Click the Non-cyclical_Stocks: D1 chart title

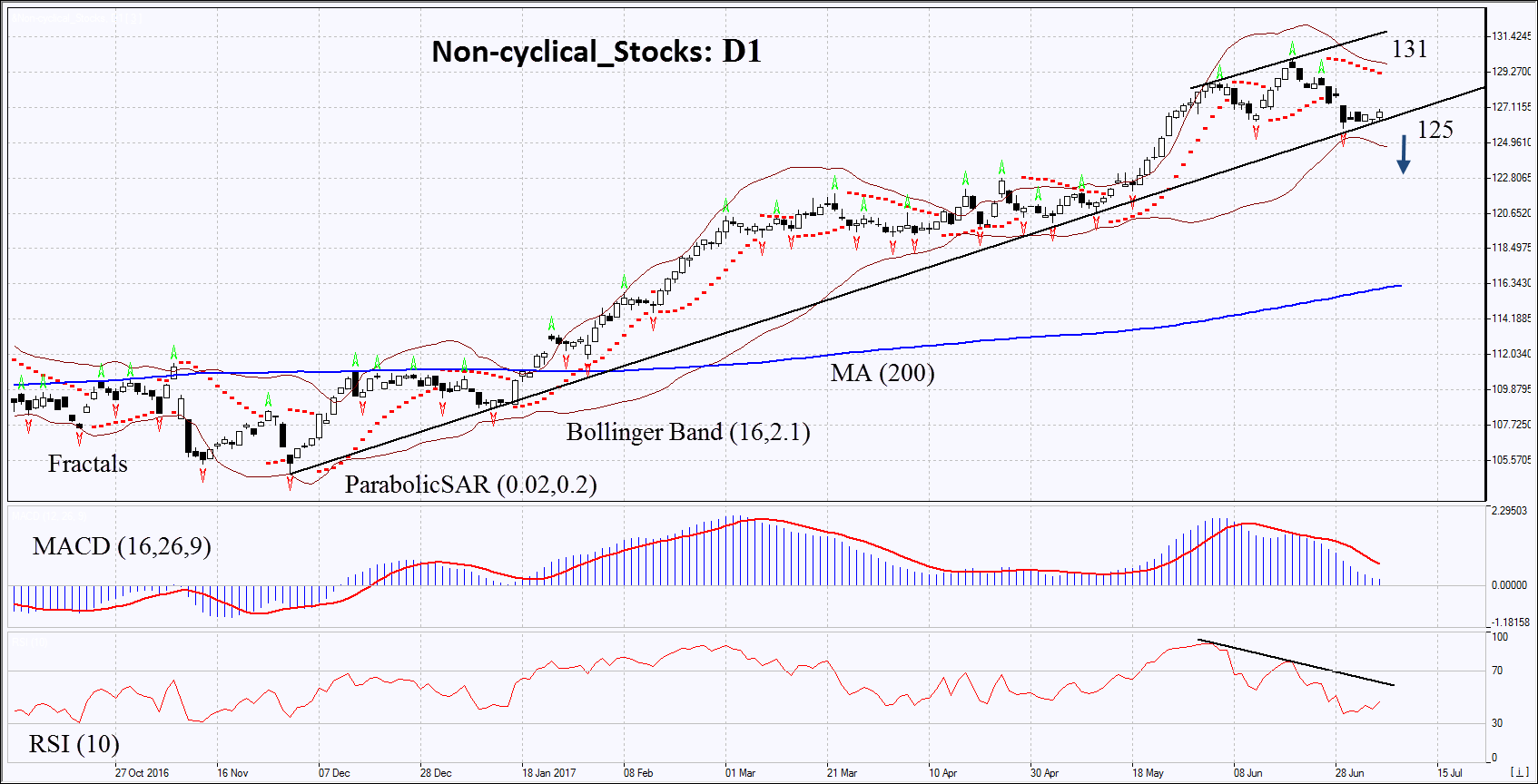596,52
